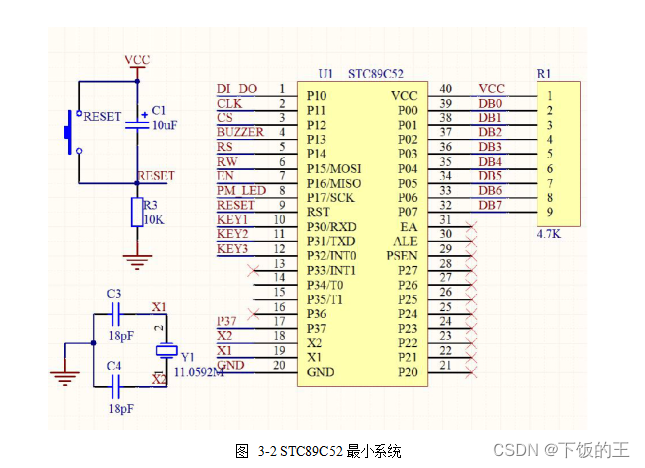Click the Y1 designator text
The height and width of the screenshot is (468, 645).
pos(187,357)
